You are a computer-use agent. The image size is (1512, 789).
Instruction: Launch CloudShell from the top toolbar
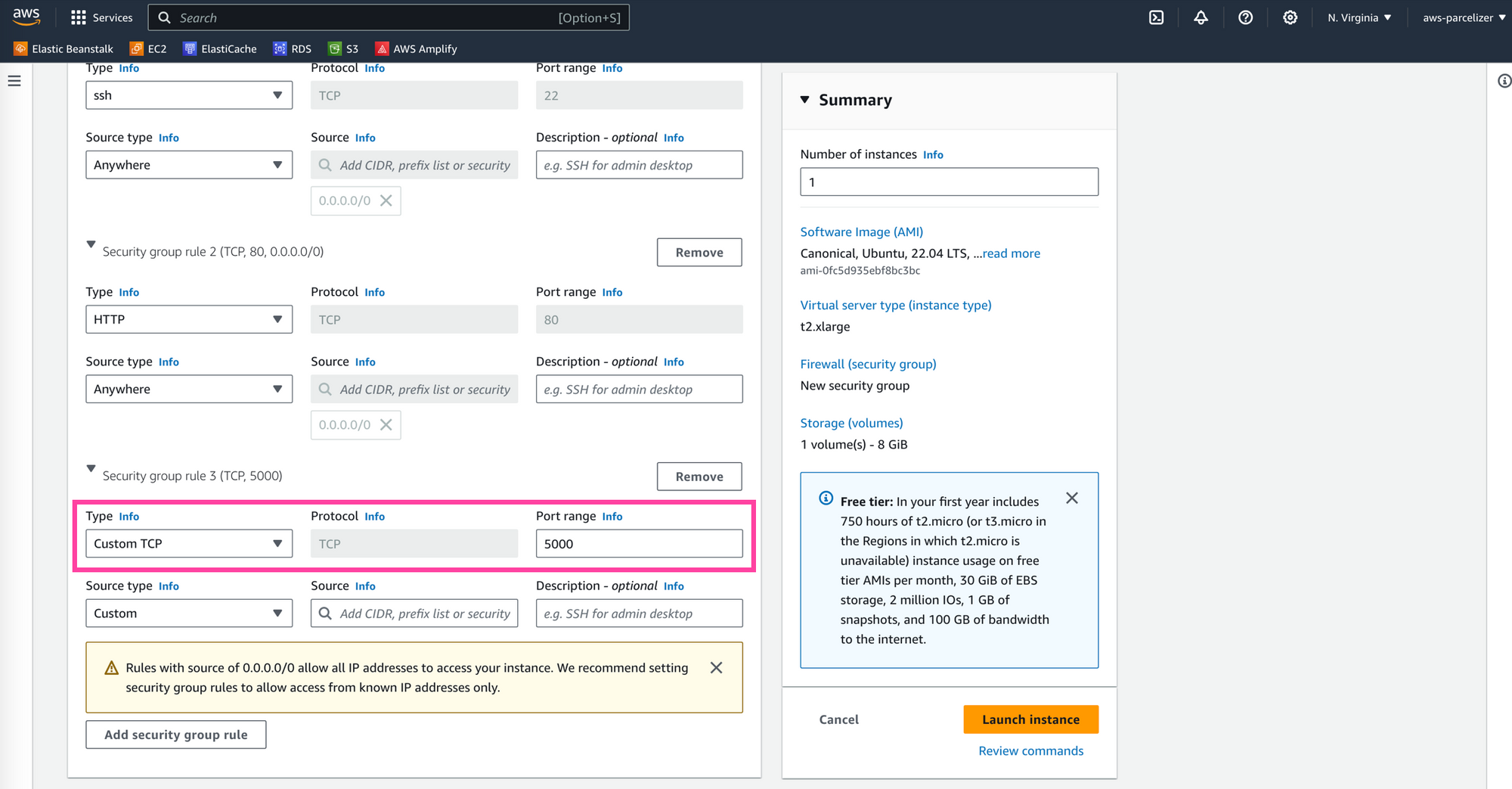coord(1156,17)
